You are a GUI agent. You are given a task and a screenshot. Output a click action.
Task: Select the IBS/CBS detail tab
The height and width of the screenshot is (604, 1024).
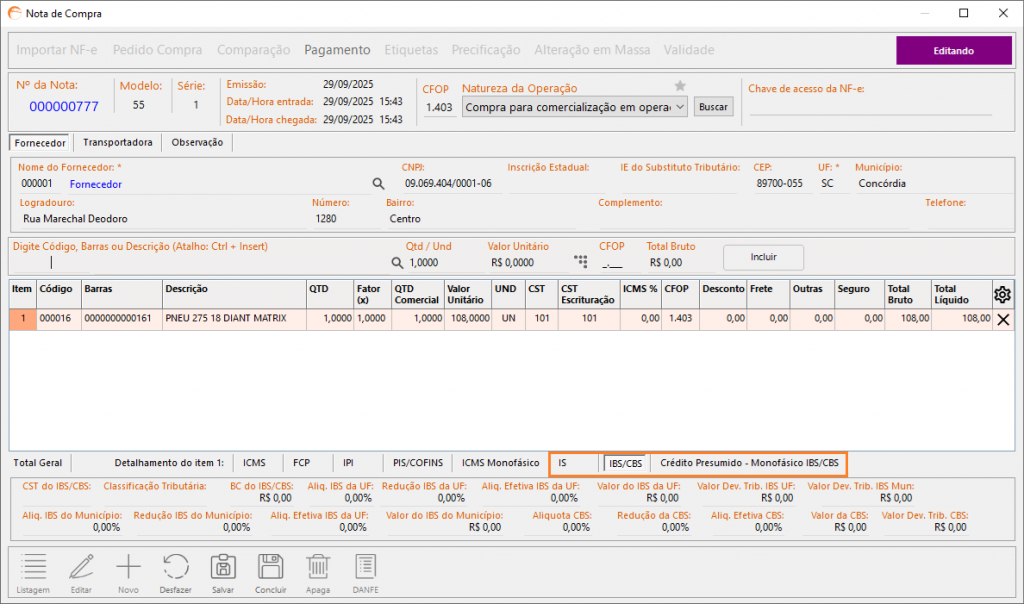[626, 464]
